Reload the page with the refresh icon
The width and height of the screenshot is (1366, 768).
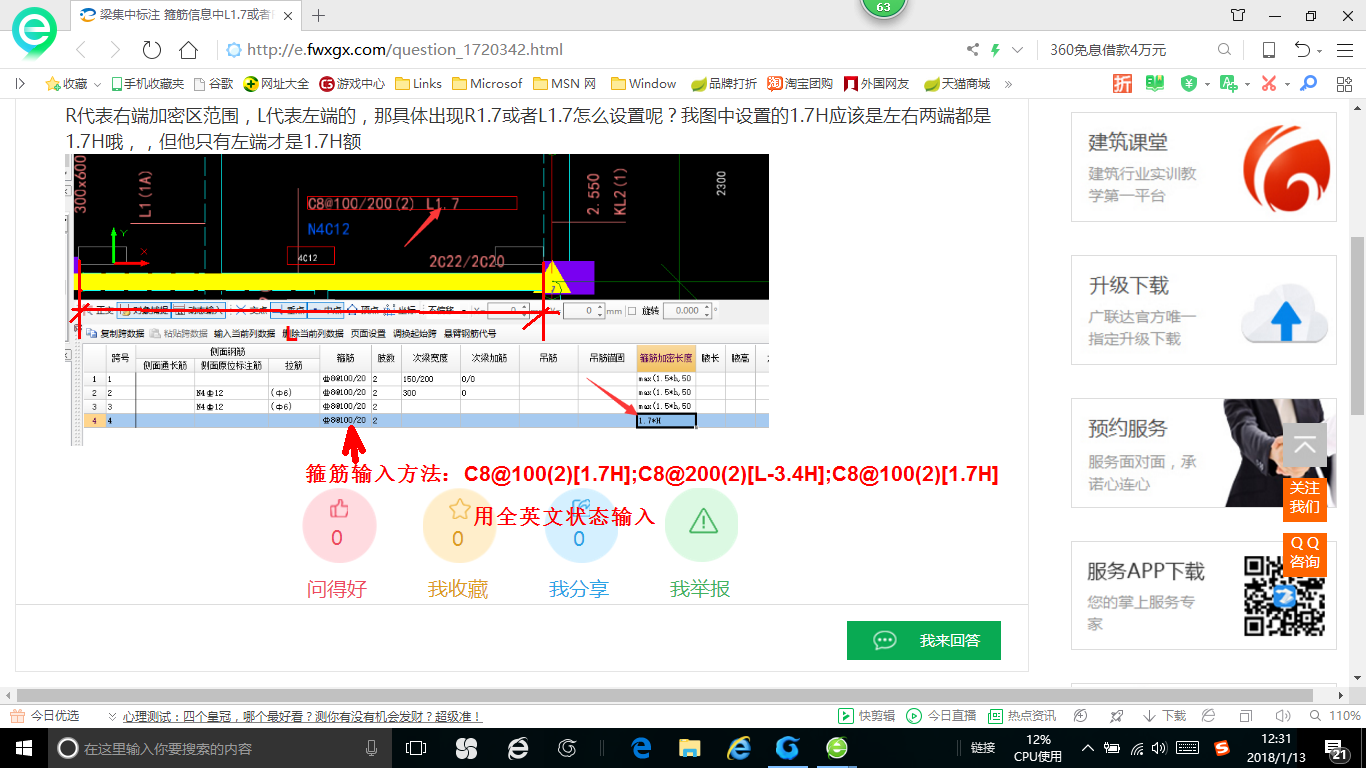tap(152, 50)
